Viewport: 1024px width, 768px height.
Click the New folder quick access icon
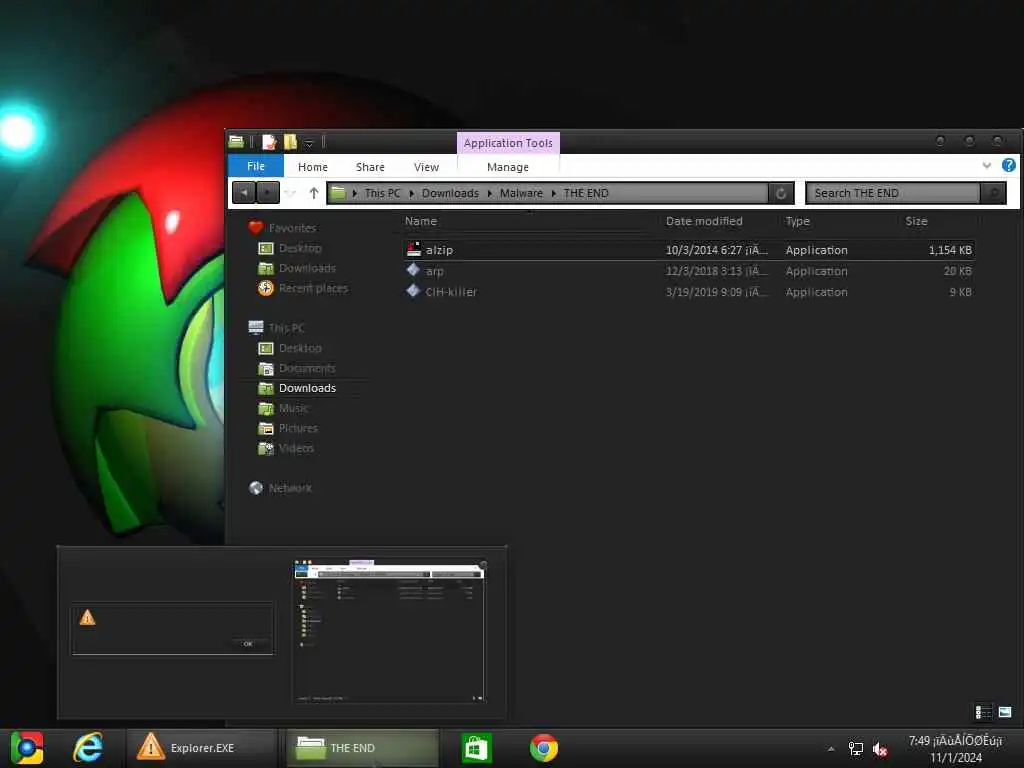click(290, 142)
